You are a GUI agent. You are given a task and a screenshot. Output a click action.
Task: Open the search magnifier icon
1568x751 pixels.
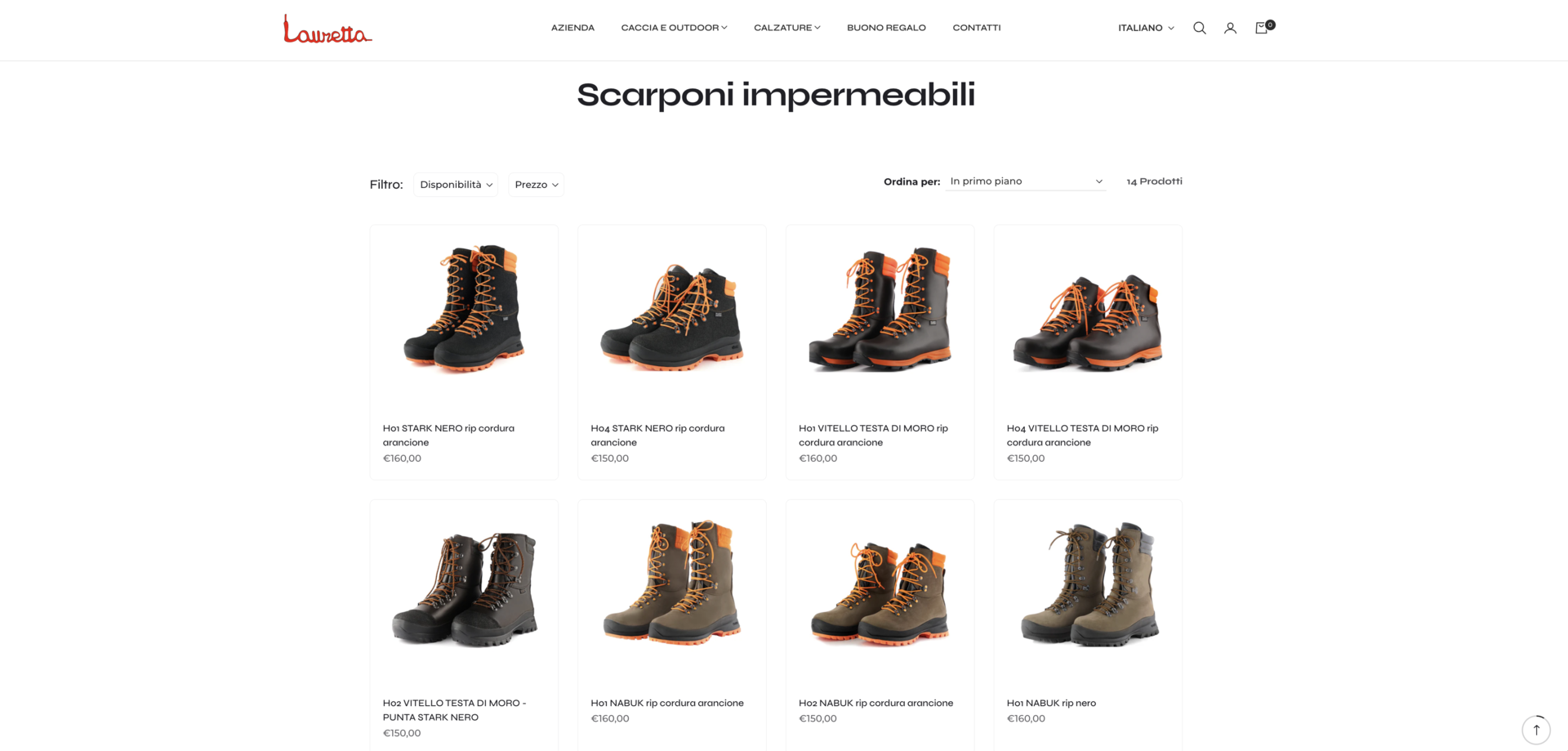click(1199, 28)
